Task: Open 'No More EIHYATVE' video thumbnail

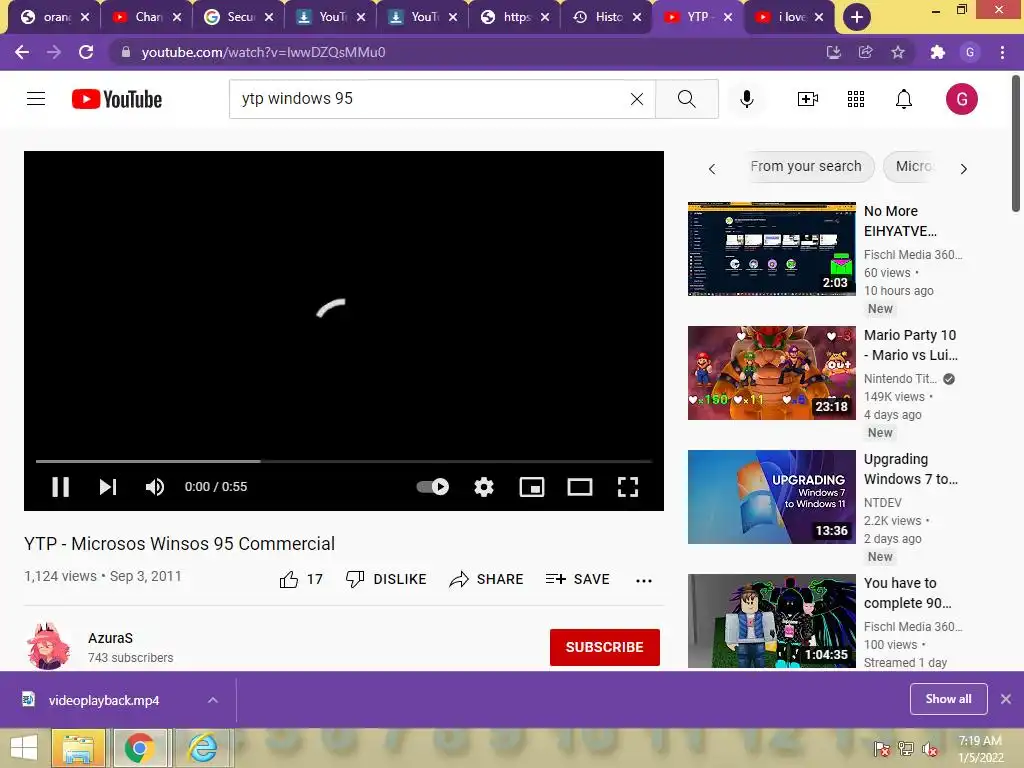Action: tap(771, 249)
